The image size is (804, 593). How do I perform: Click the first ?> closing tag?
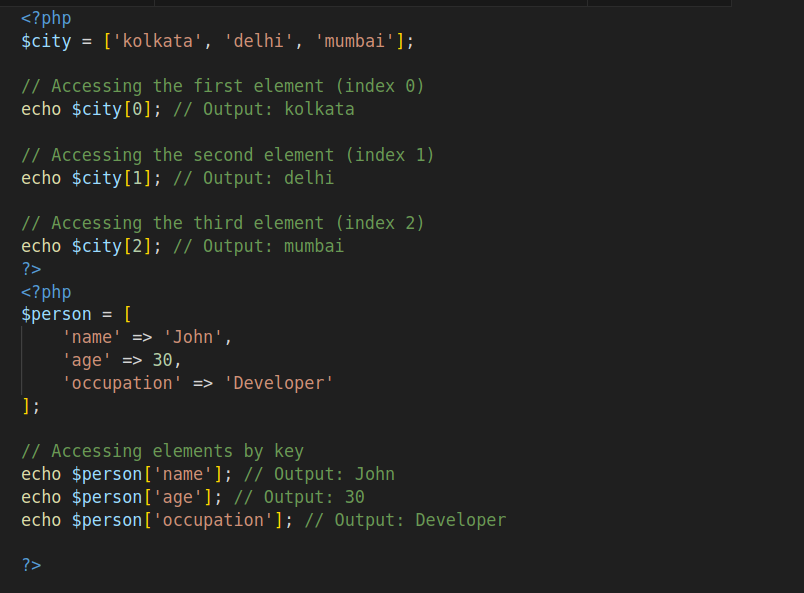click(31, 269)
